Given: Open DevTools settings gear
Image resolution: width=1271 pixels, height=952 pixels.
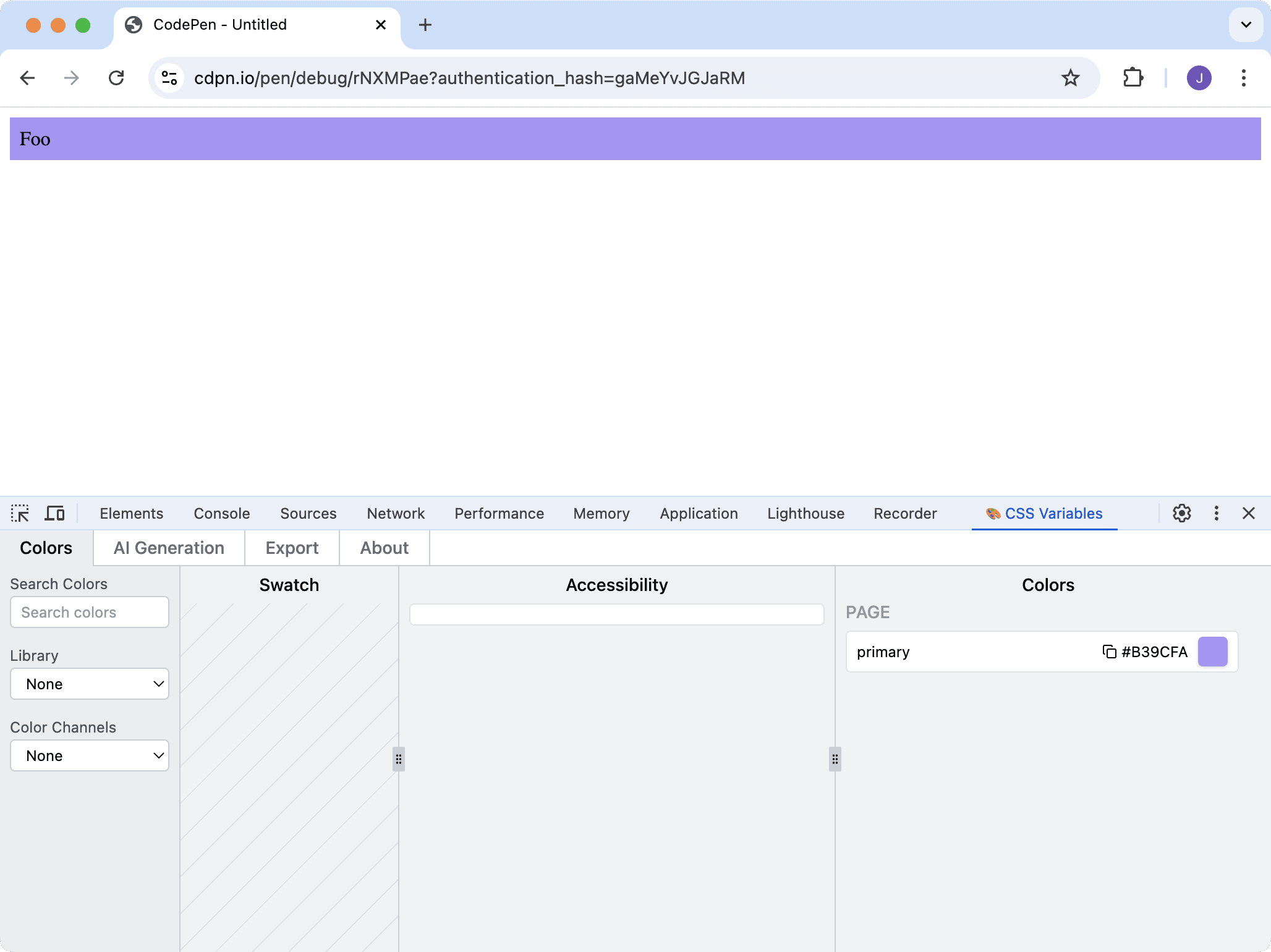Looking at the screenshot, I should click(1181, 513).
